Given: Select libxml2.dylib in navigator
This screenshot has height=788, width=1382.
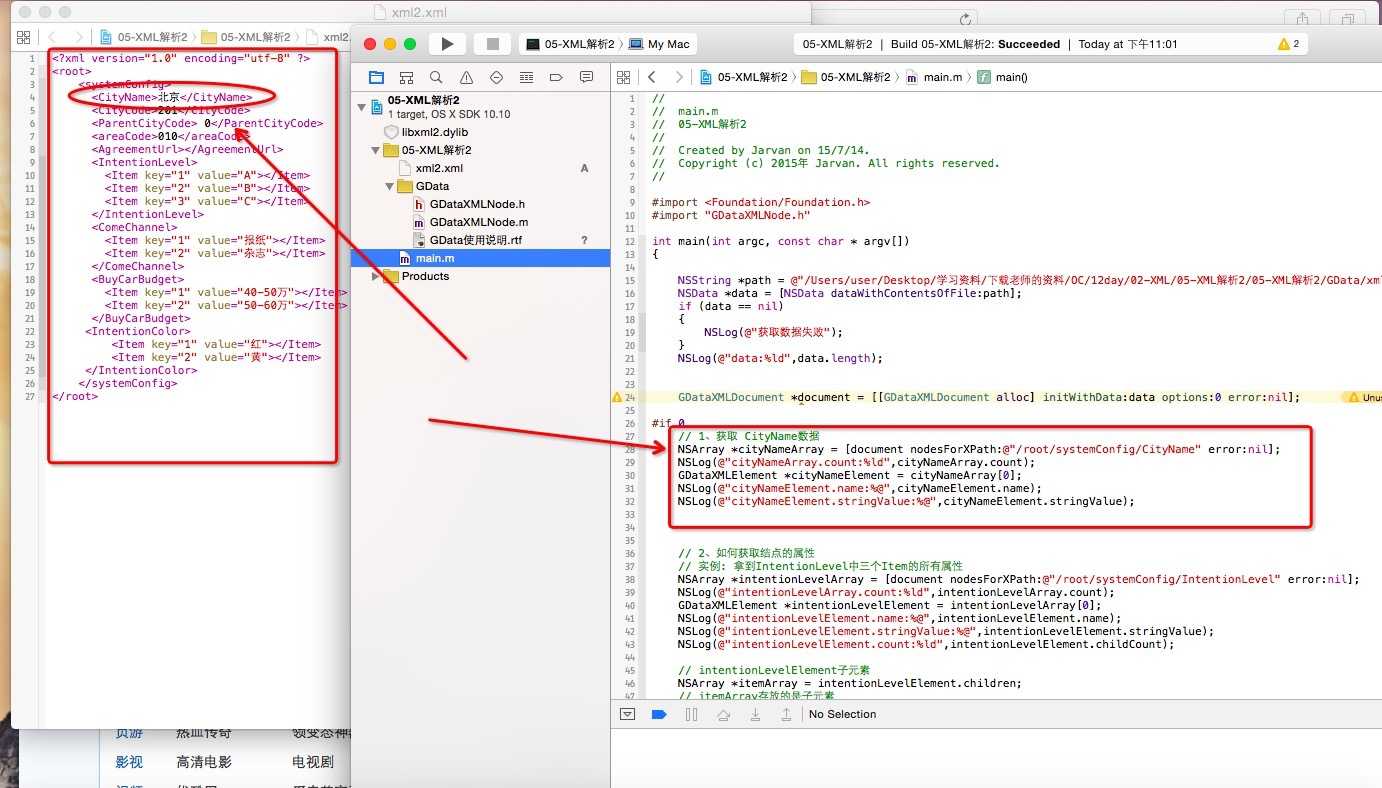Looking at the screenshot, I should click(435, 132).
